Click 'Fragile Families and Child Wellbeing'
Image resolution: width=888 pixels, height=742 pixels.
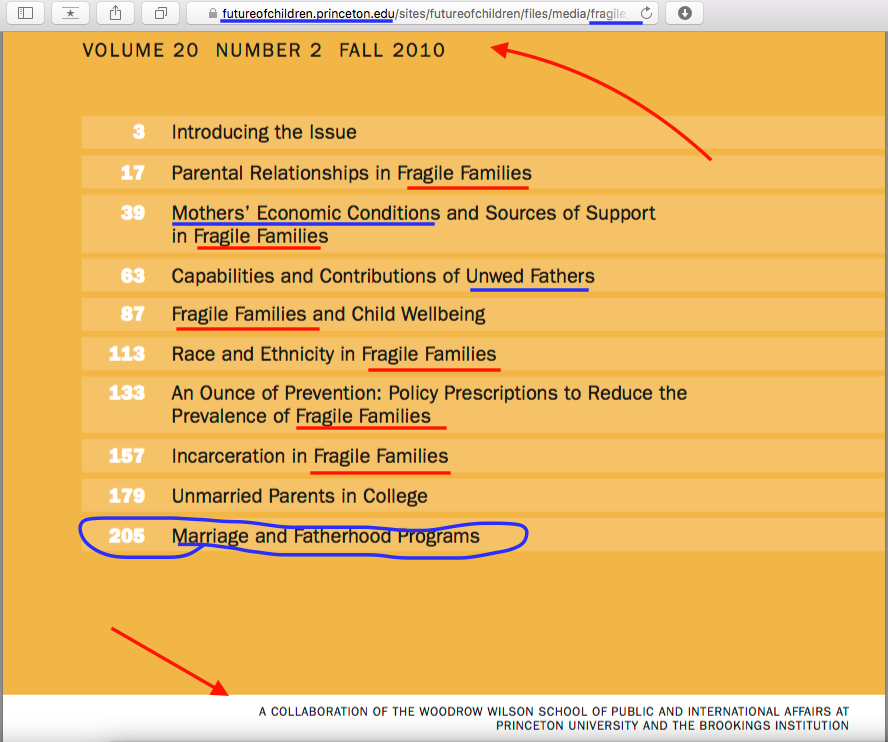pyautogui.click(x=328, y=314)
